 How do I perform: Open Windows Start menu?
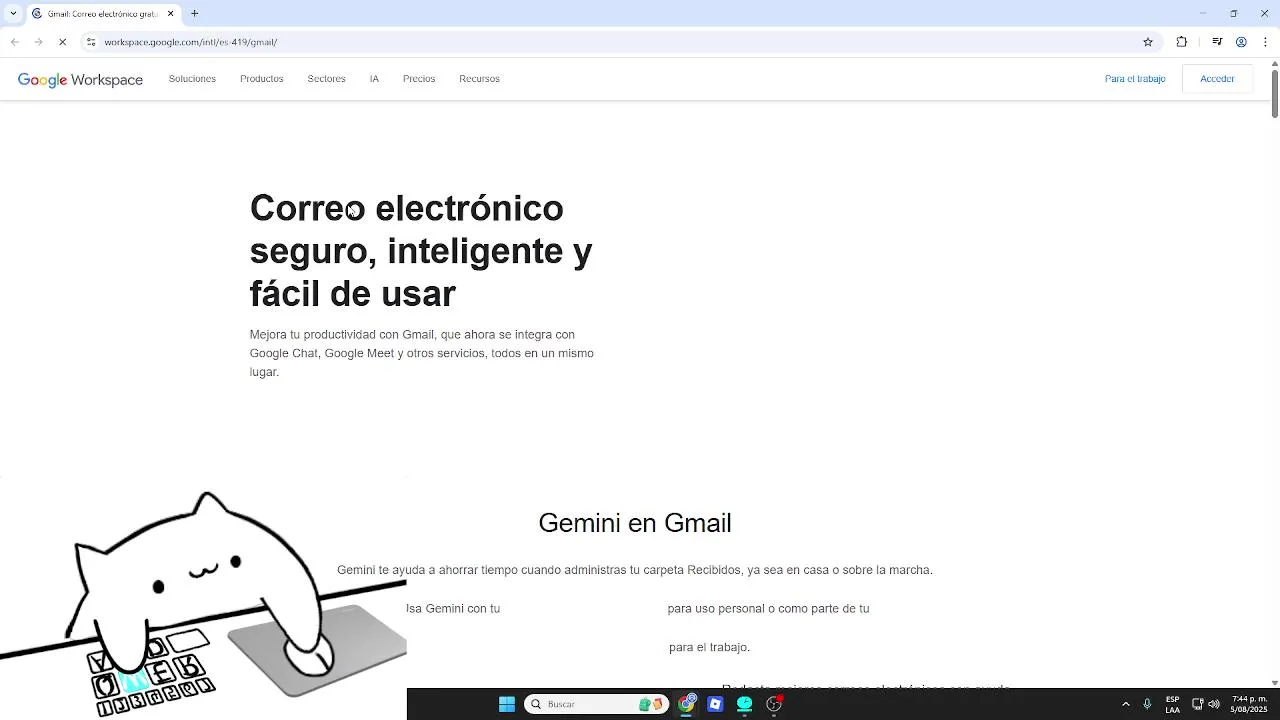(507, 704)
